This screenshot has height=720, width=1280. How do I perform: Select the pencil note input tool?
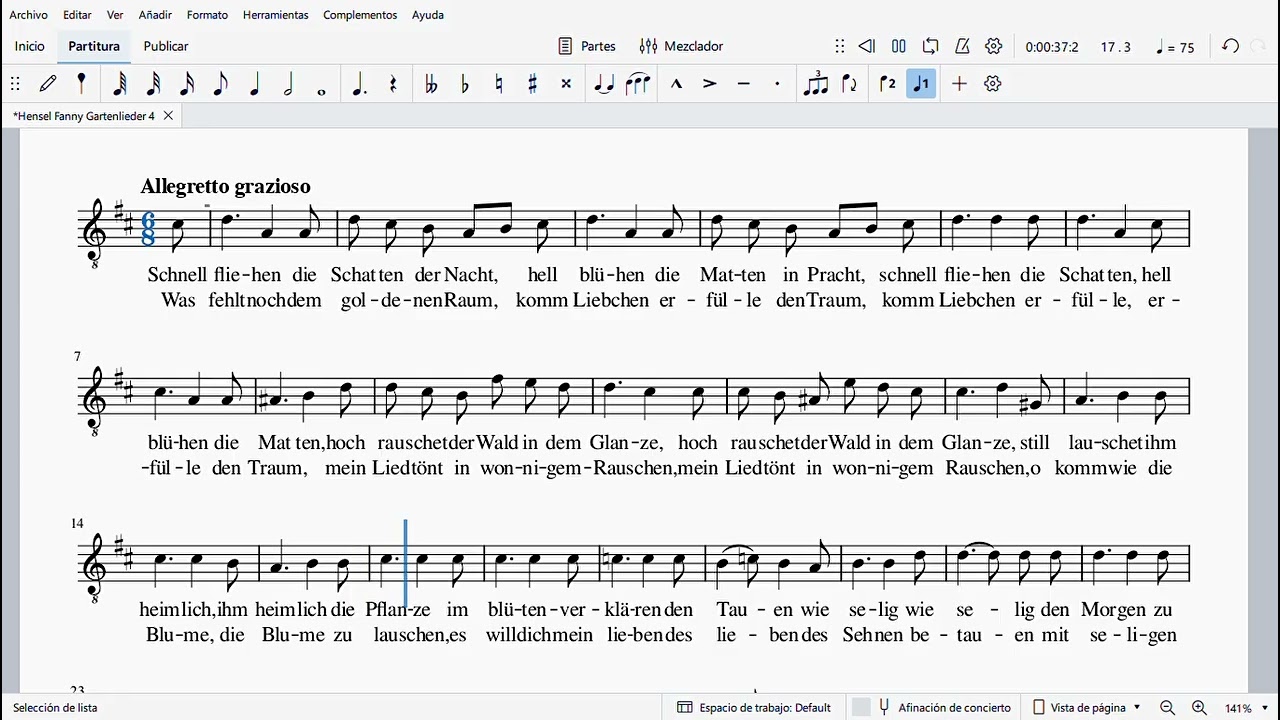[x=48, y=84]
